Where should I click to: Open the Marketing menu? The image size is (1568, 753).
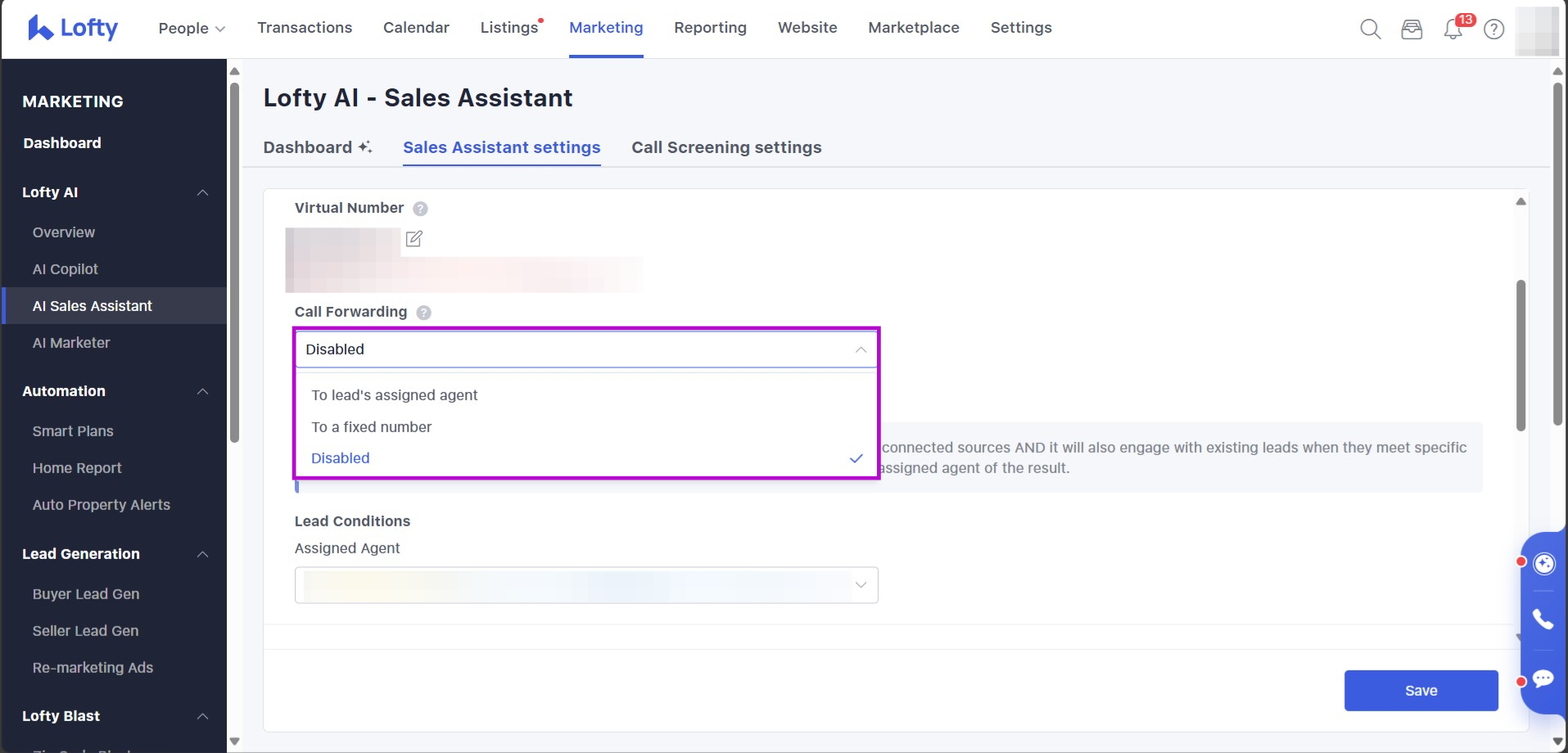pos(606,28)
